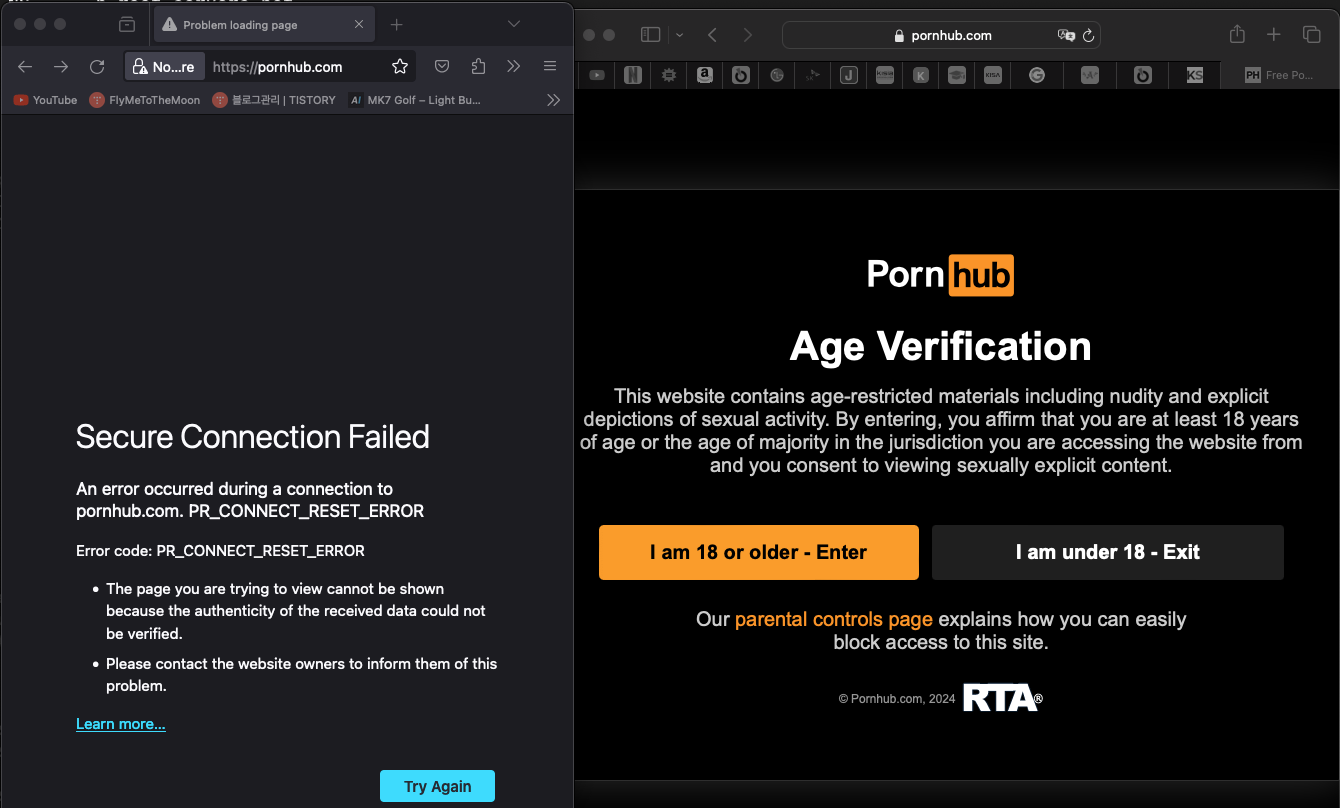
Task: Go forward in the Safari window
Action: click(x=747, y=35)
